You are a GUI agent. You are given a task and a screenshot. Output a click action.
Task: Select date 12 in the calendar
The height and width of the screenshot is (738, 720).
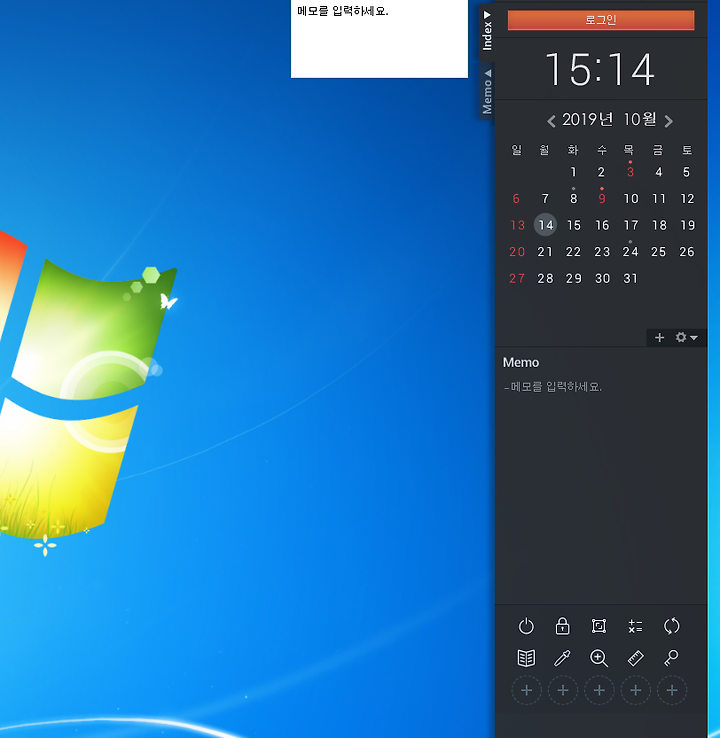688,199
